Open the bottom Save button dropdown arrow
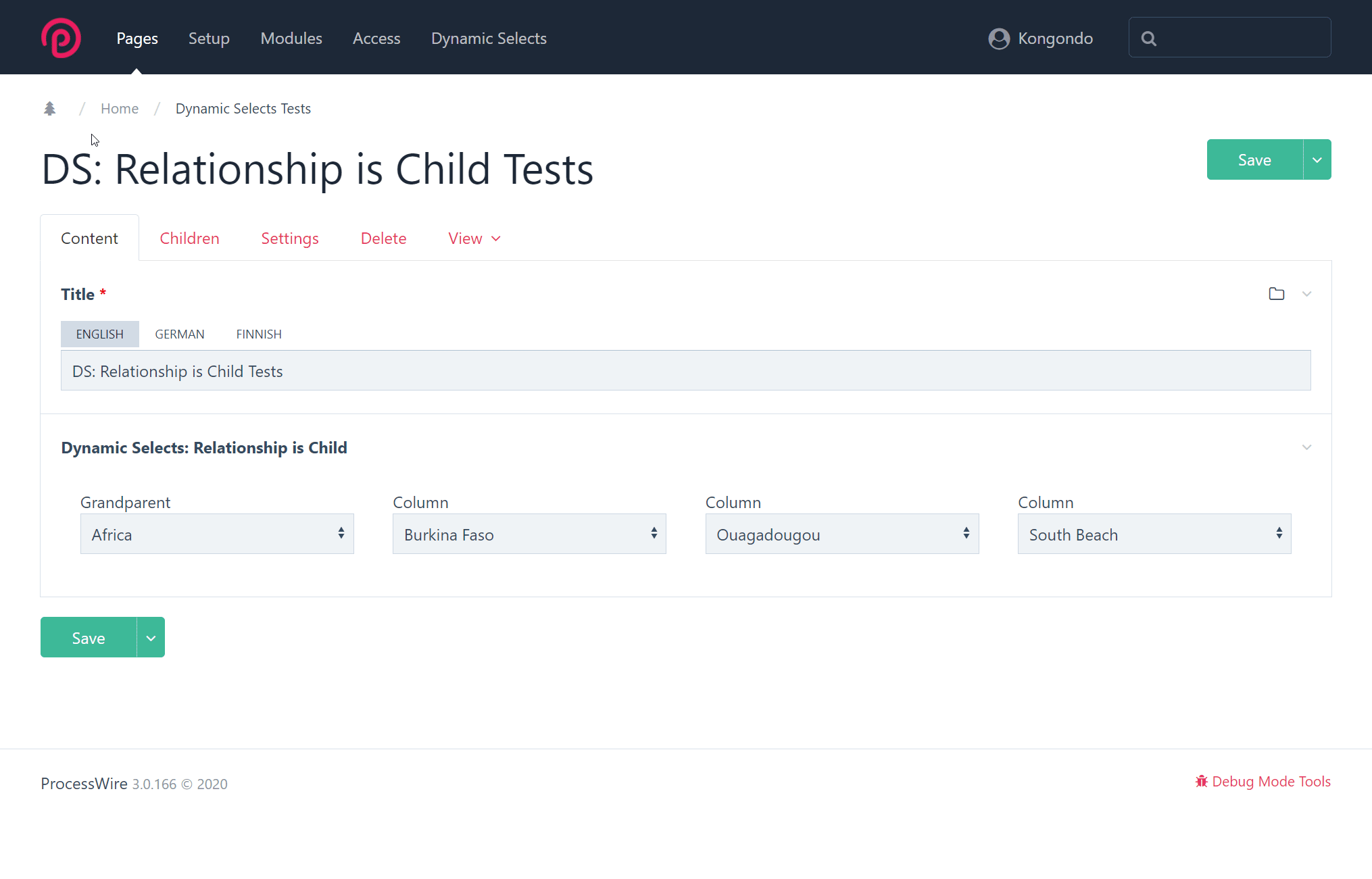The height and width of the screenshot is (879, 1372). [x=151, y=638]
